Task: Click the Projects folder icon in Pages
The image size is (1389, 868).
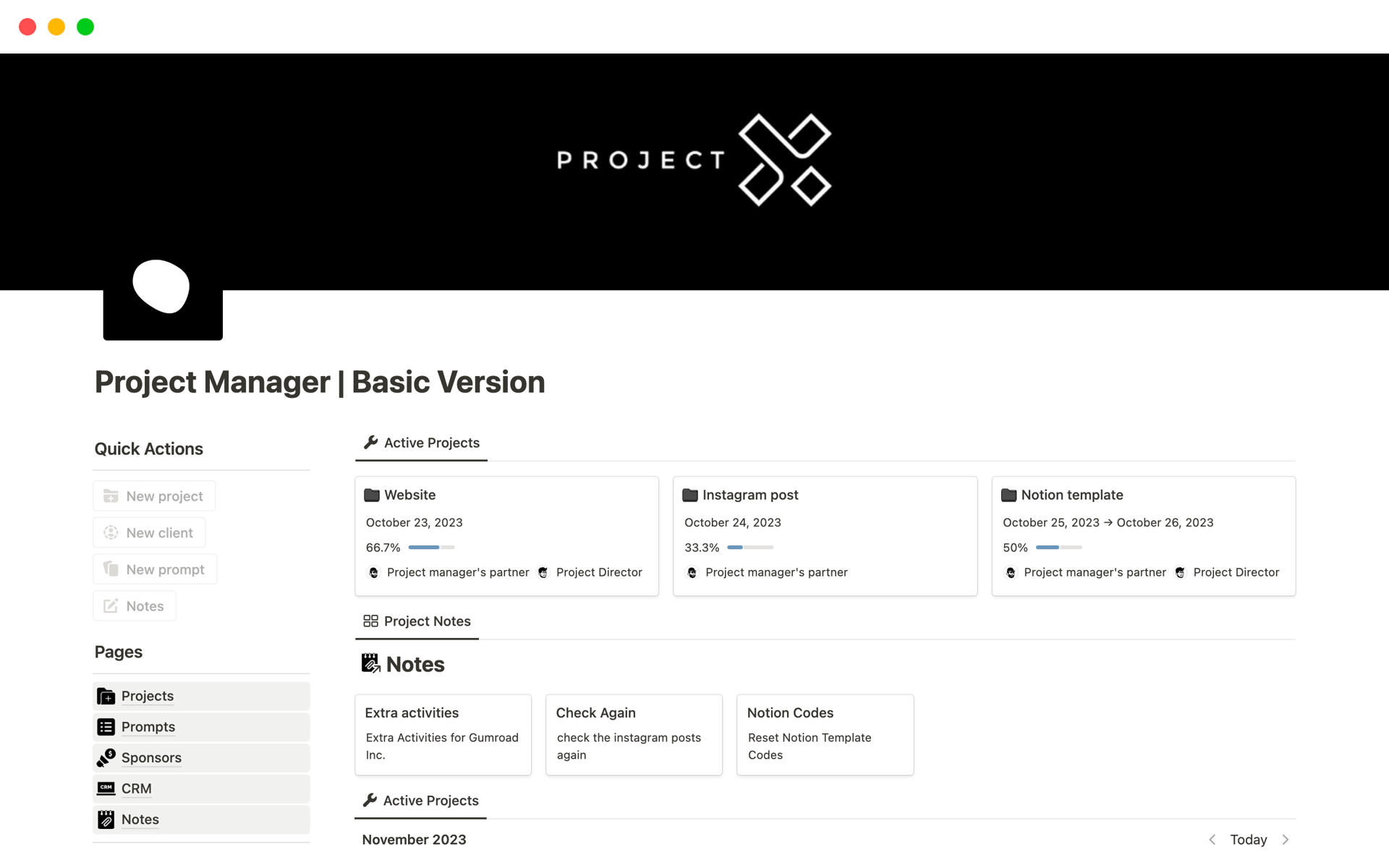Action: coord(106,696)
